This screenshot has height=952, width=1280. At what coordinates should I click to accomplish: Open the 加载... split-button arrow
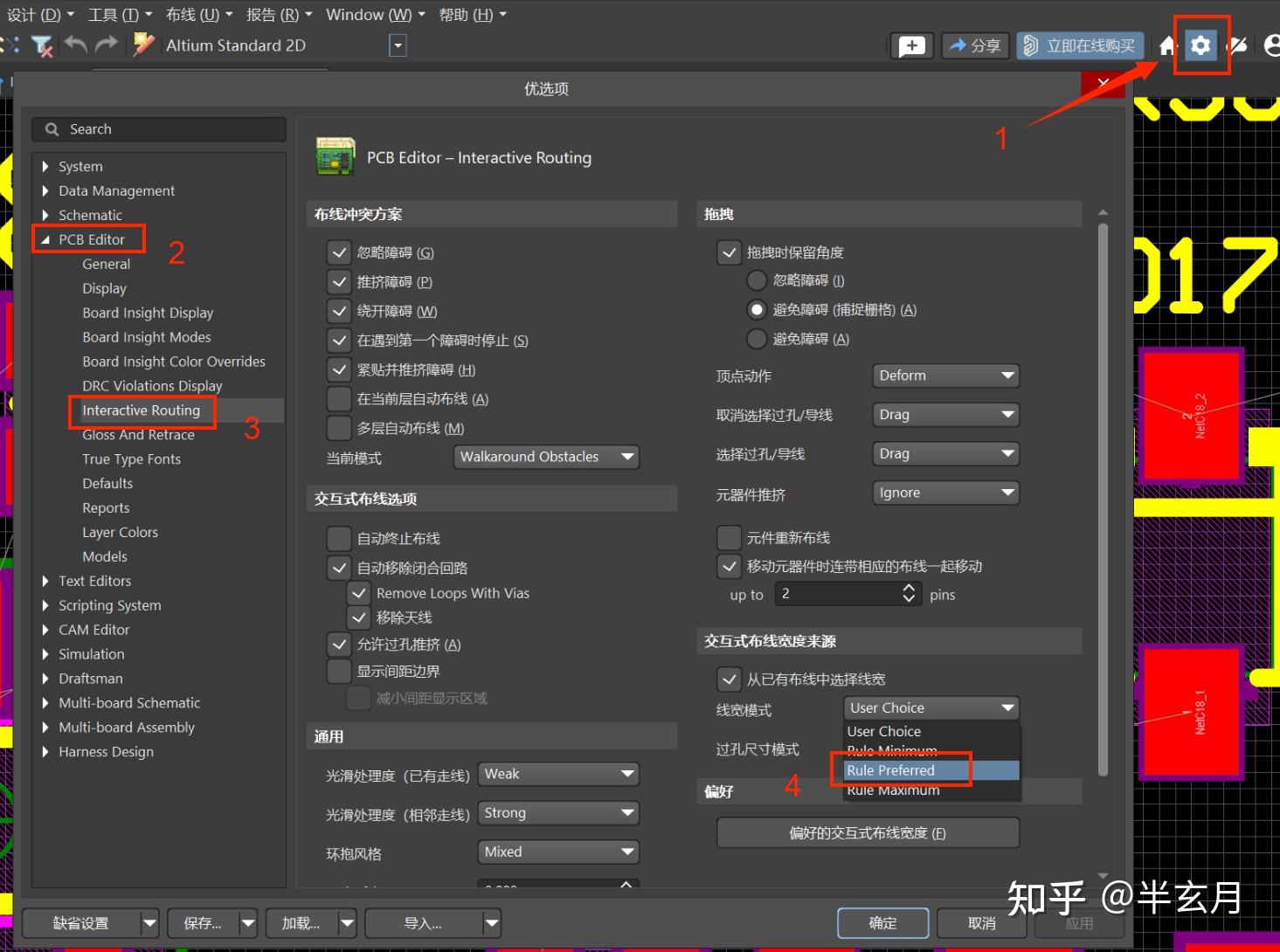[348, 923]
